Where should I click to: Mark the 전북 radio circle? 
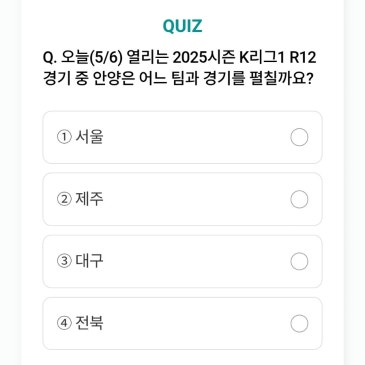pos(299,323)
